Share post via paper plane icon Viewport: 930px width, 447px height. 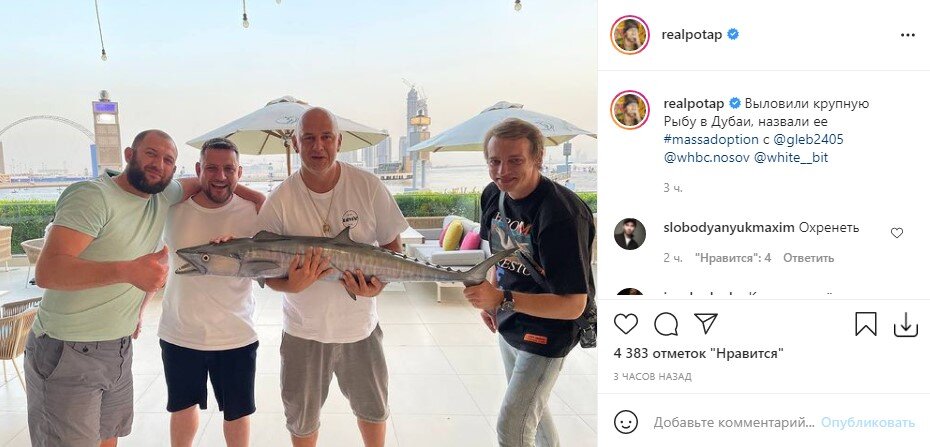click(x=706, y=324)
